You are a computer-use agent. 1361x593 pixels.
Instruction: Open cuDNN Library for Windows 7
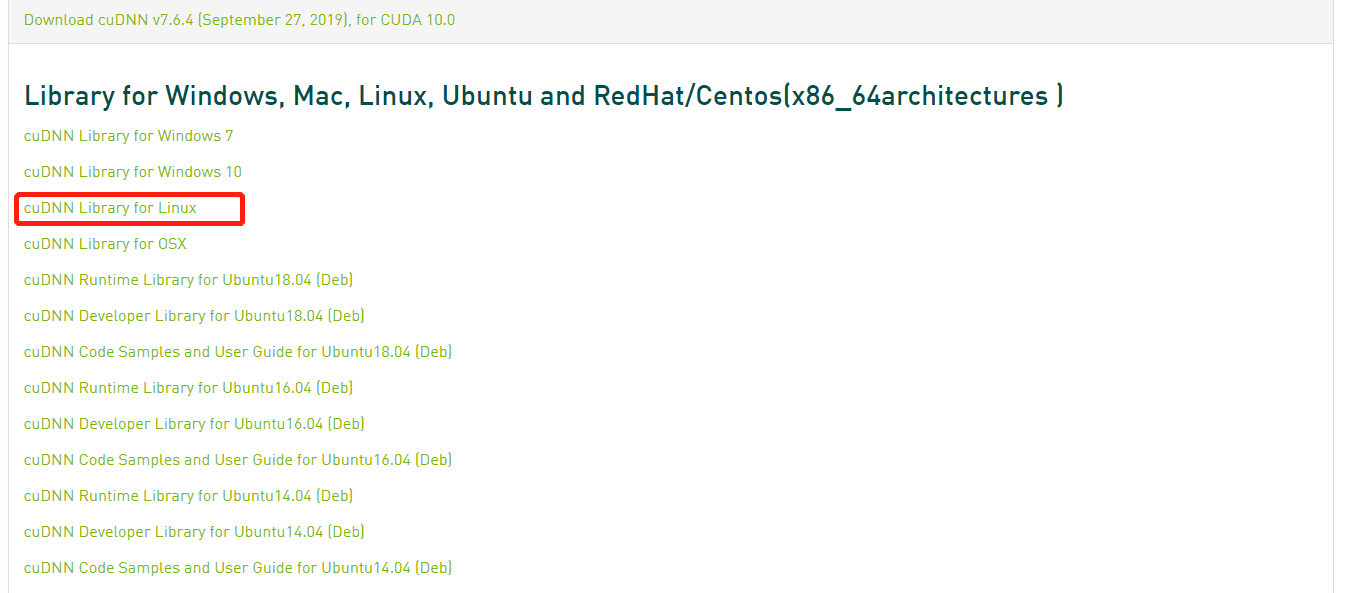128,136
